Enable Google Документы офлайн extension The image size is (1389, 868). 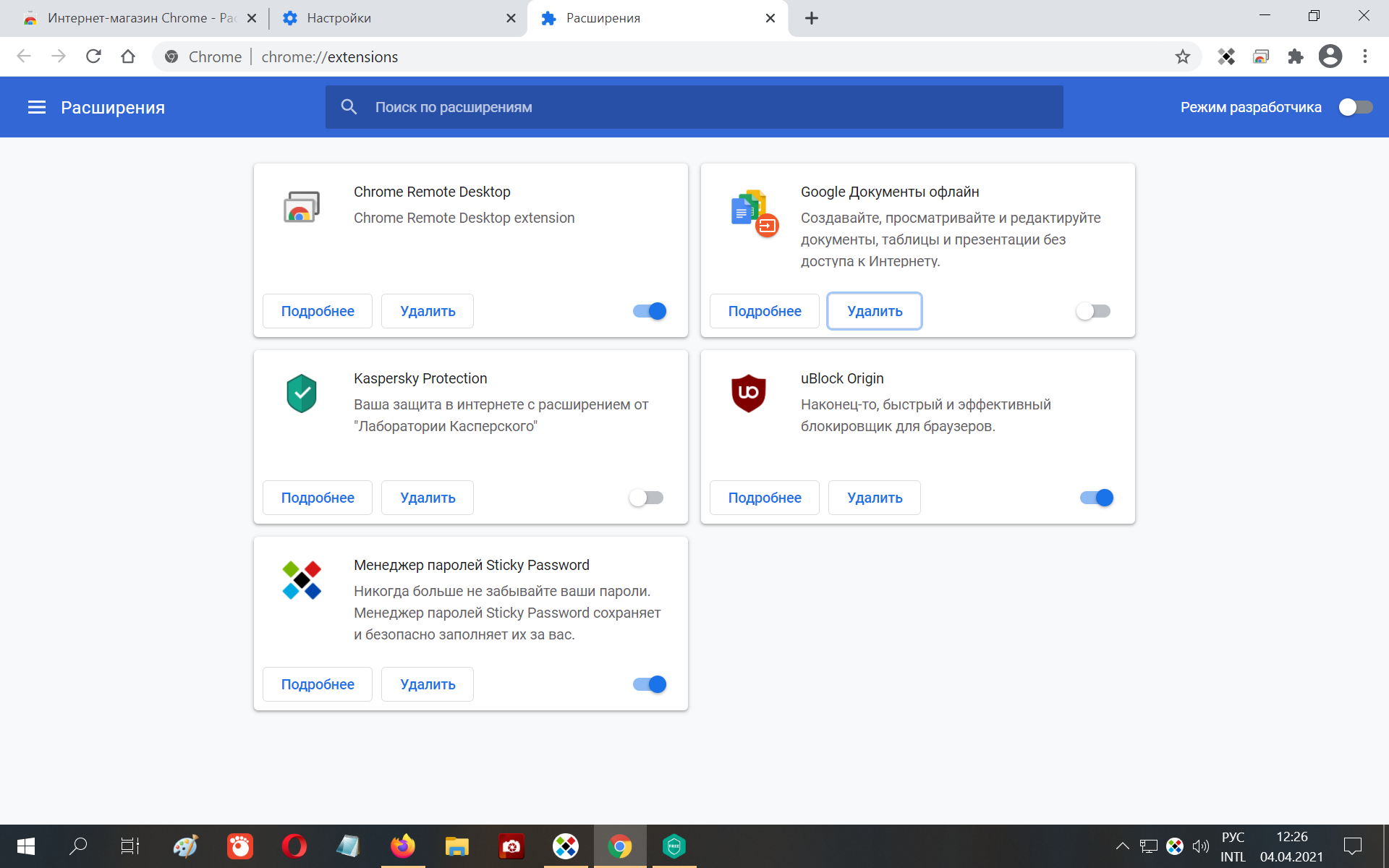(x=1093, y=311)
